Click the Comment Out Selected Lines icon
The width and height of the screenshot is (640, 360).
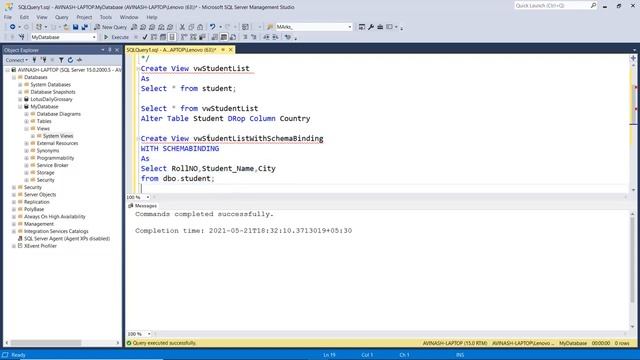(245, 37)
